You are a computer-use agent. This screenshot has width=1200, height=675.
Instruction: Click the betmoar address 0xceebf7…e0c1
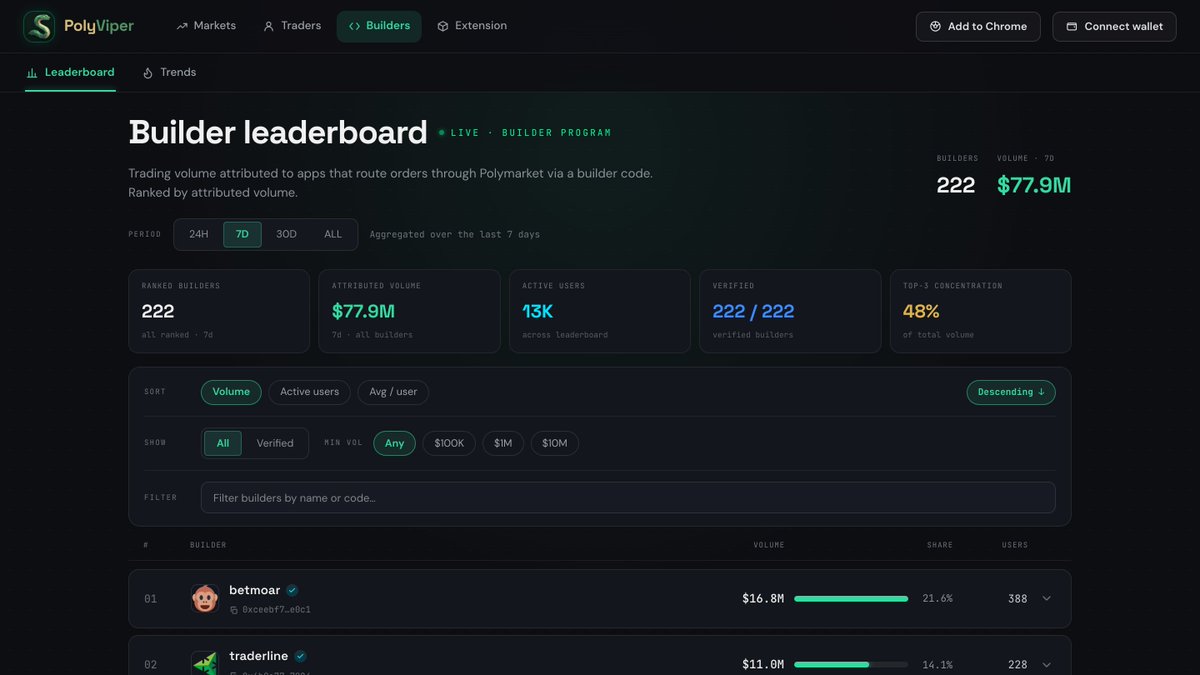(x=276, y=609)
